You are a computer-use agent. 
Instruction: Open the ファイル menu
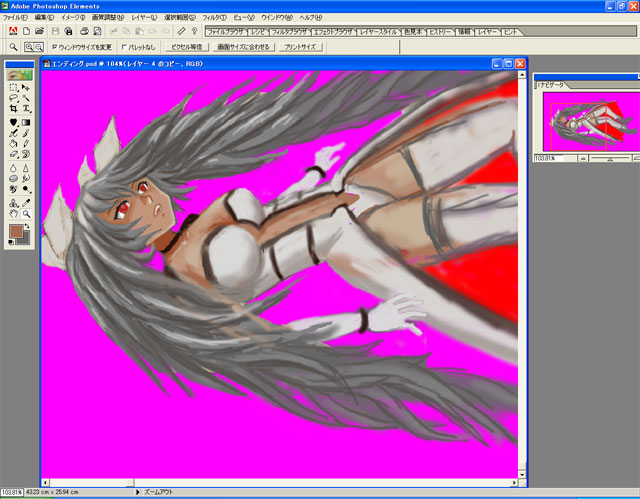(x=15, y=18)
